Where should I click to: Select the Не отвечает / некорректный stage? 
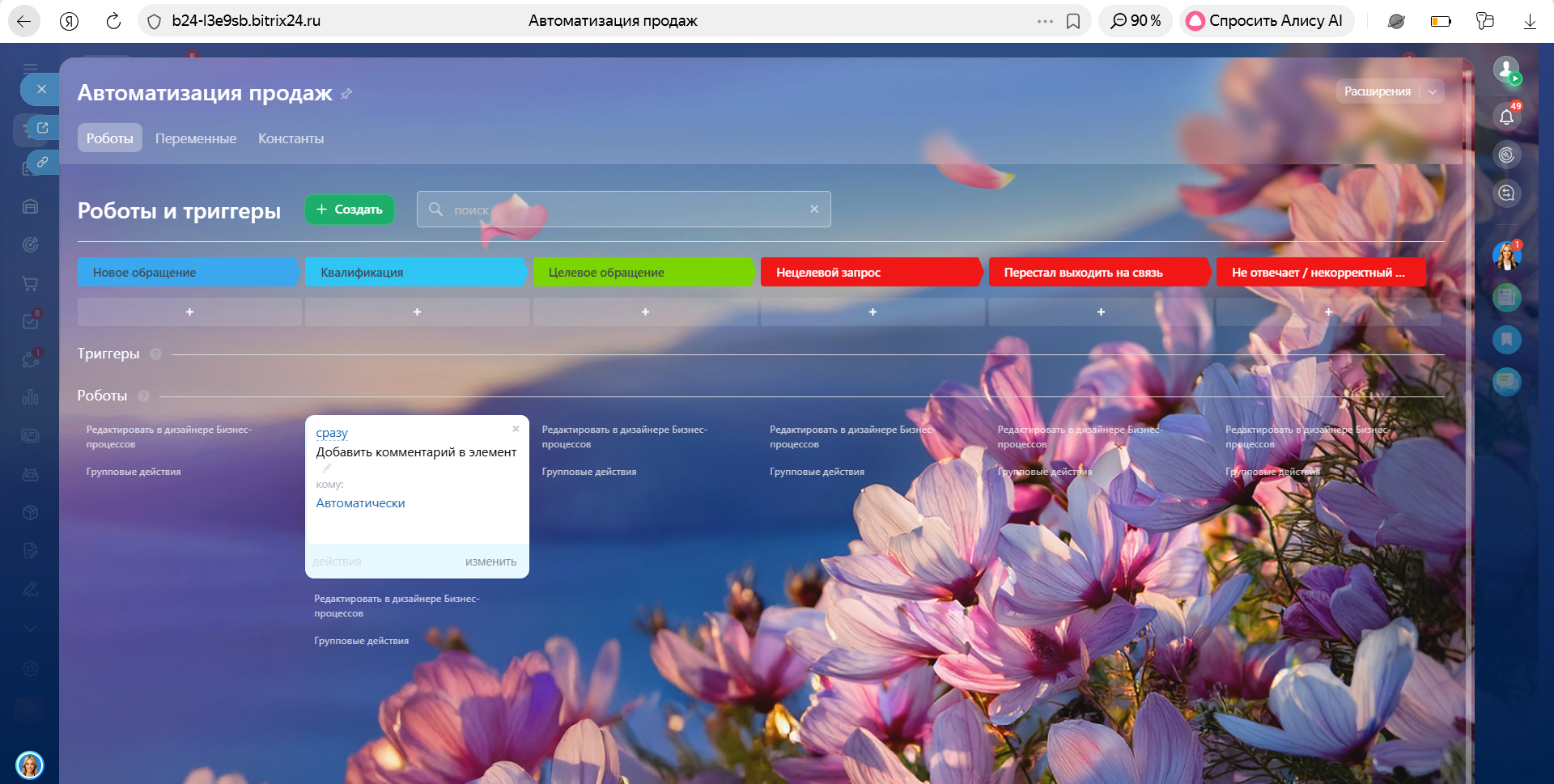click(1321, 272)
